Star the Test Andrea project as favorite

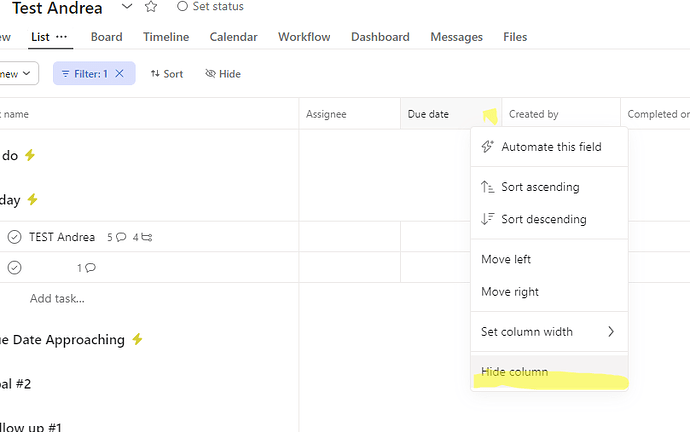coord(151,7)
